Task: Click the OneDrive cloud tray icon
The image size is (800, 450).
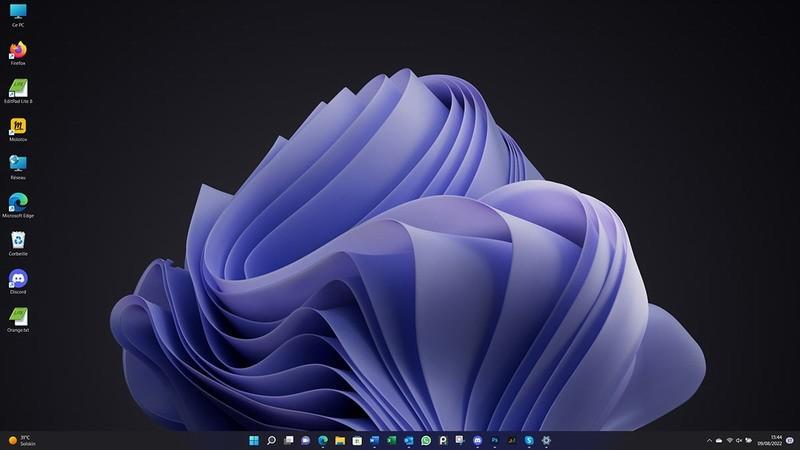Action: [x=719, y=440]
